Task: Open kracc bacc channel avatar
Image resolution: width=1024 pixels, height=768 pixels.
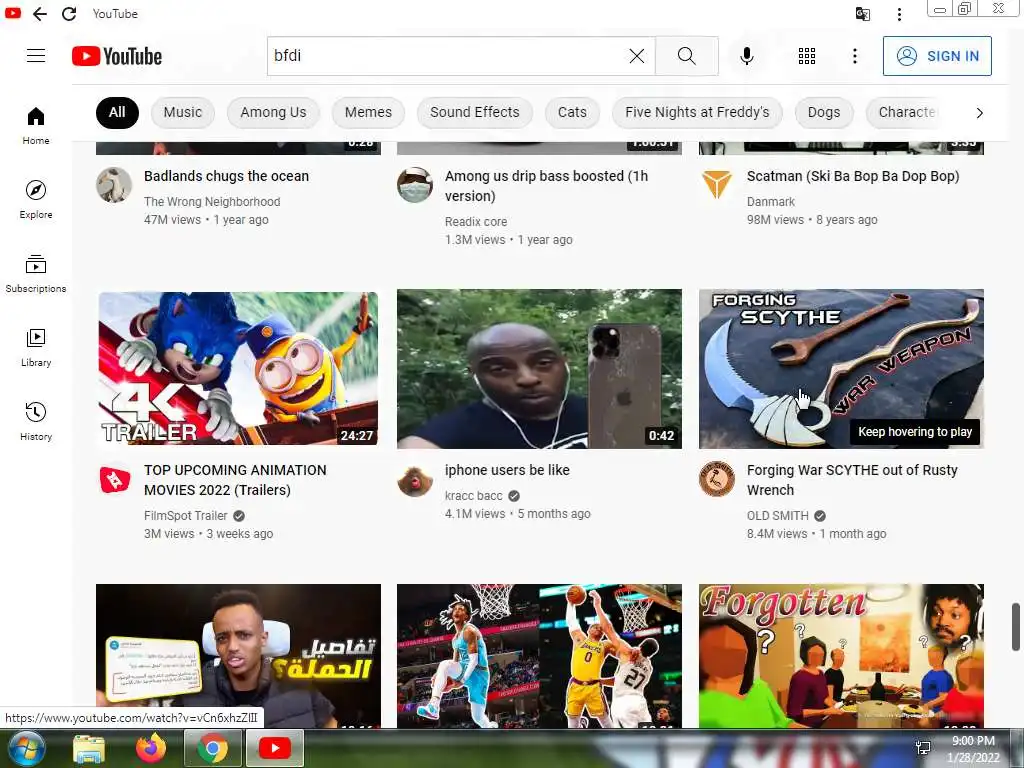Action: tap(415, 479)
